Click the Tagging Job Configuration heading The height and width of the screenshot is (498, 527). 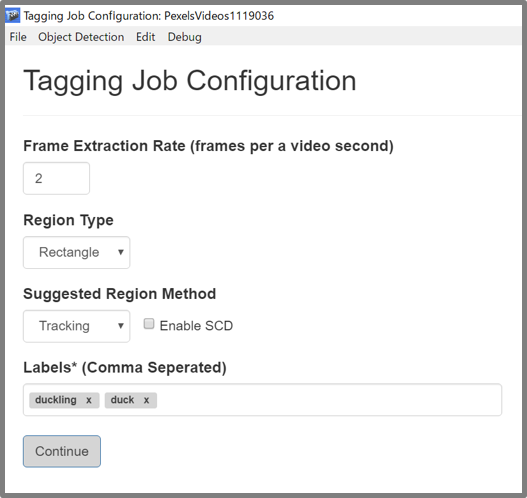[190, 81]
